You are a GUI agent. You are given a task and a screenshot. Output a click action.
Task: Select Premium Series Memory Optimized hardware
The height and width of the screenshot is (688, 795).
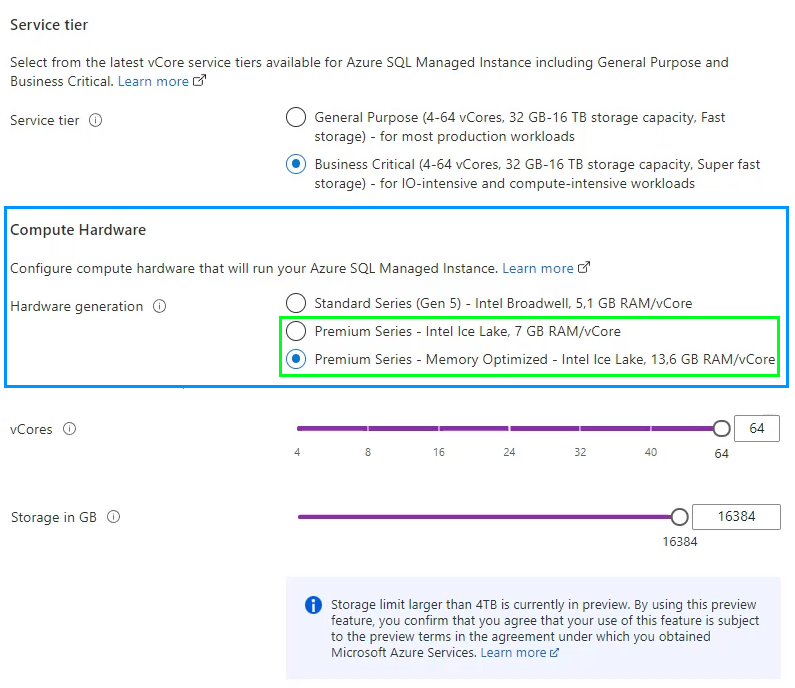[296, 359]
